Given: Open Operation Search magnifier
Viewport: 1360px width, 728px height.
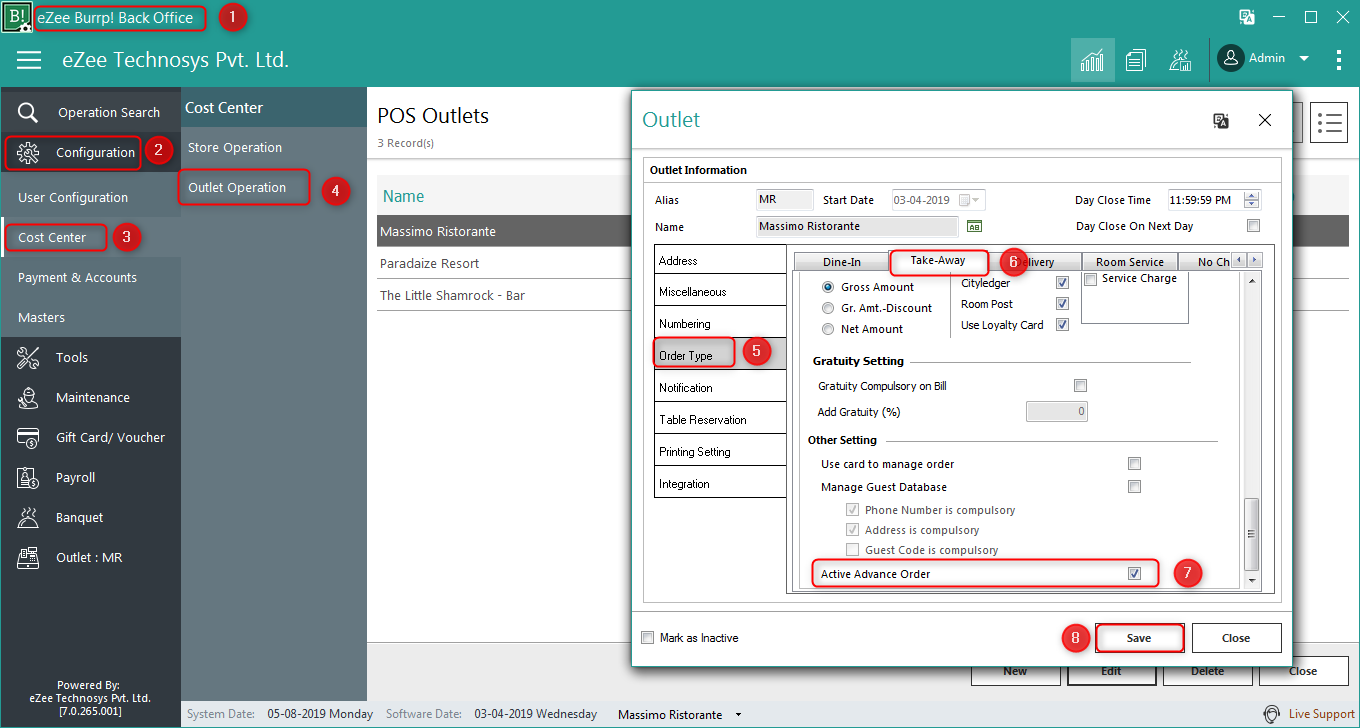Looking at the screenshot, I should 28,112.
